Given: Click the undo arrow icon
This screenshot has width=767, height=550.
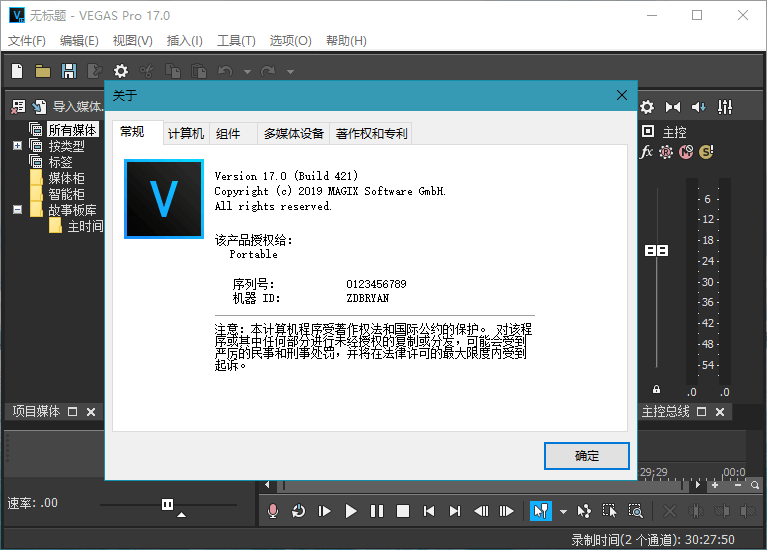Looking at the screenshot, I should point(225,71).
